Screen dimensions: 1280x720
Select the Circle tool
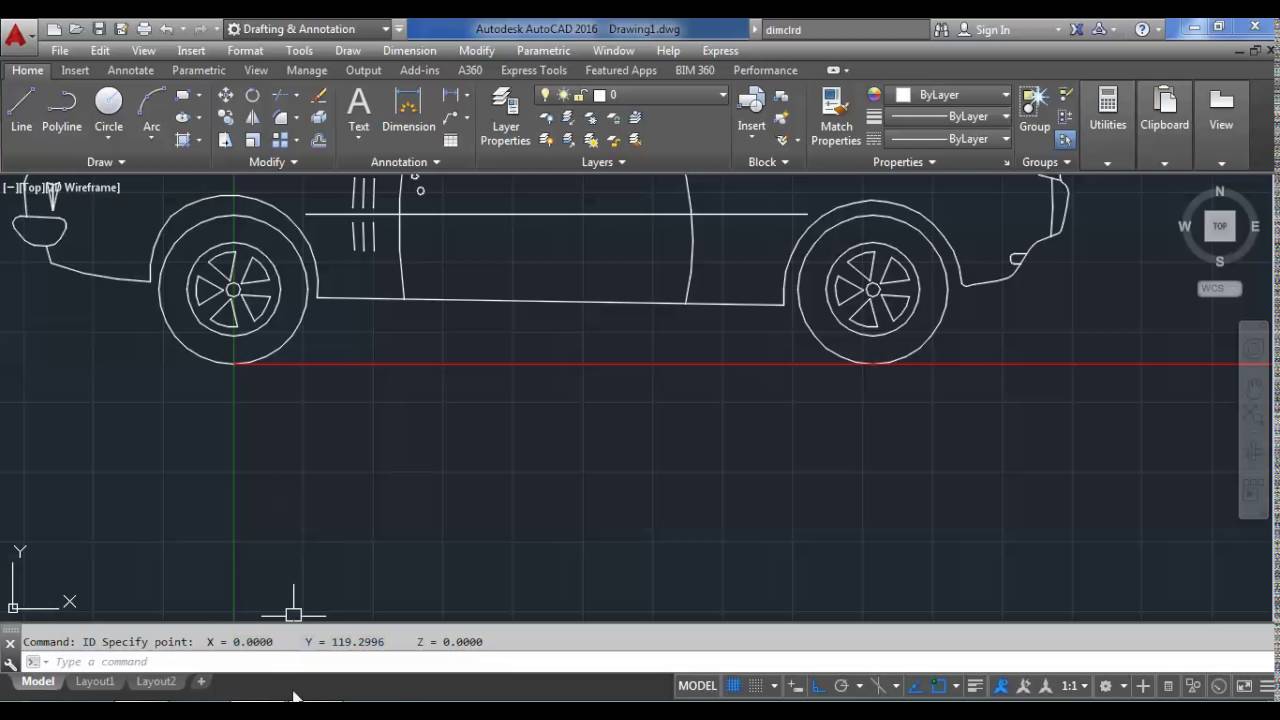click(108, 110)
